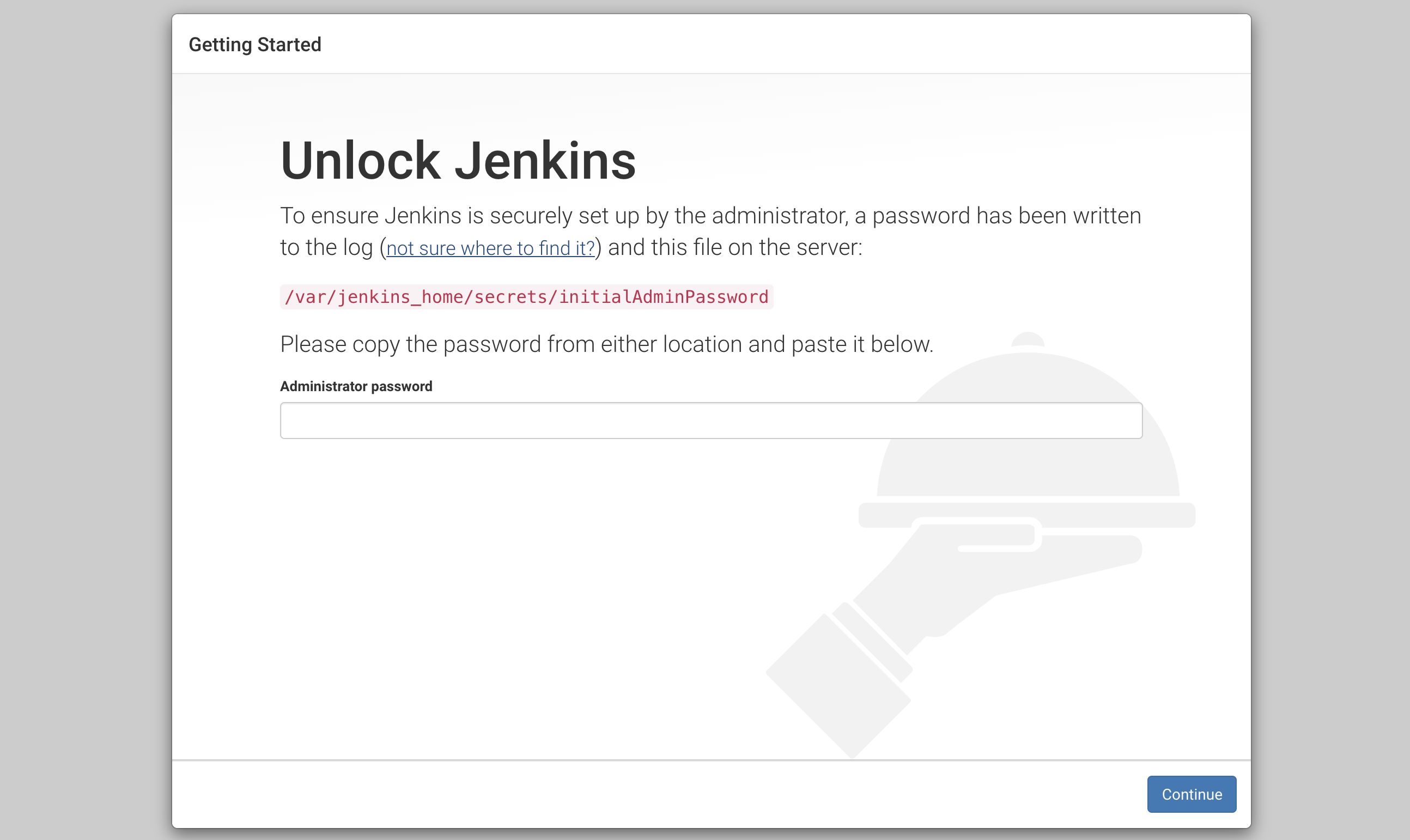Click the small knob atop the cloche
Viewport: 1410px width, 840px height.
click(x=1028, y=339)
